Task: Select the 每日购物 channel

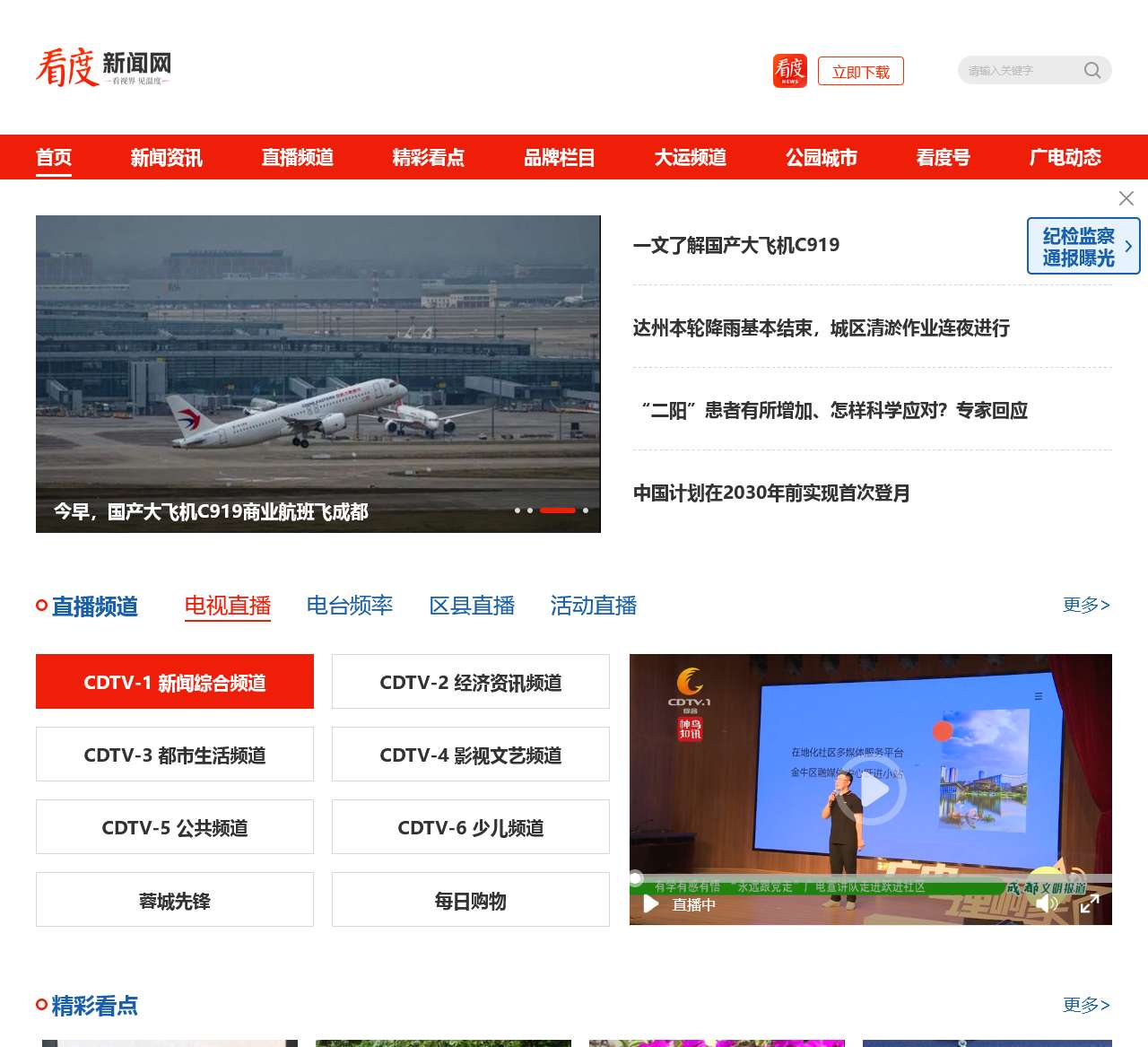Action: coord(471,900)
